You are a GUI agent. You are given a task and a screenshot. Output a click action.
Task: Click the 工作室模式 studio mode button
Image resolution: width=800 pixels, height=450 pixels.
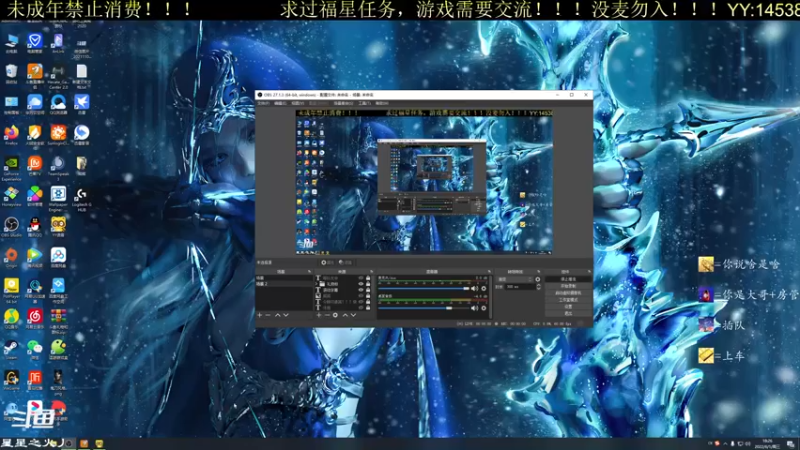pos(568,300)
